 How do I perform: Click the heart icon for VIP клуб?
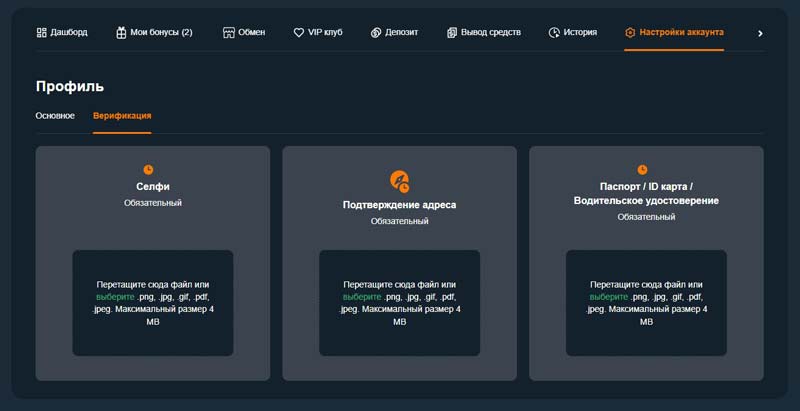point(299,33)
